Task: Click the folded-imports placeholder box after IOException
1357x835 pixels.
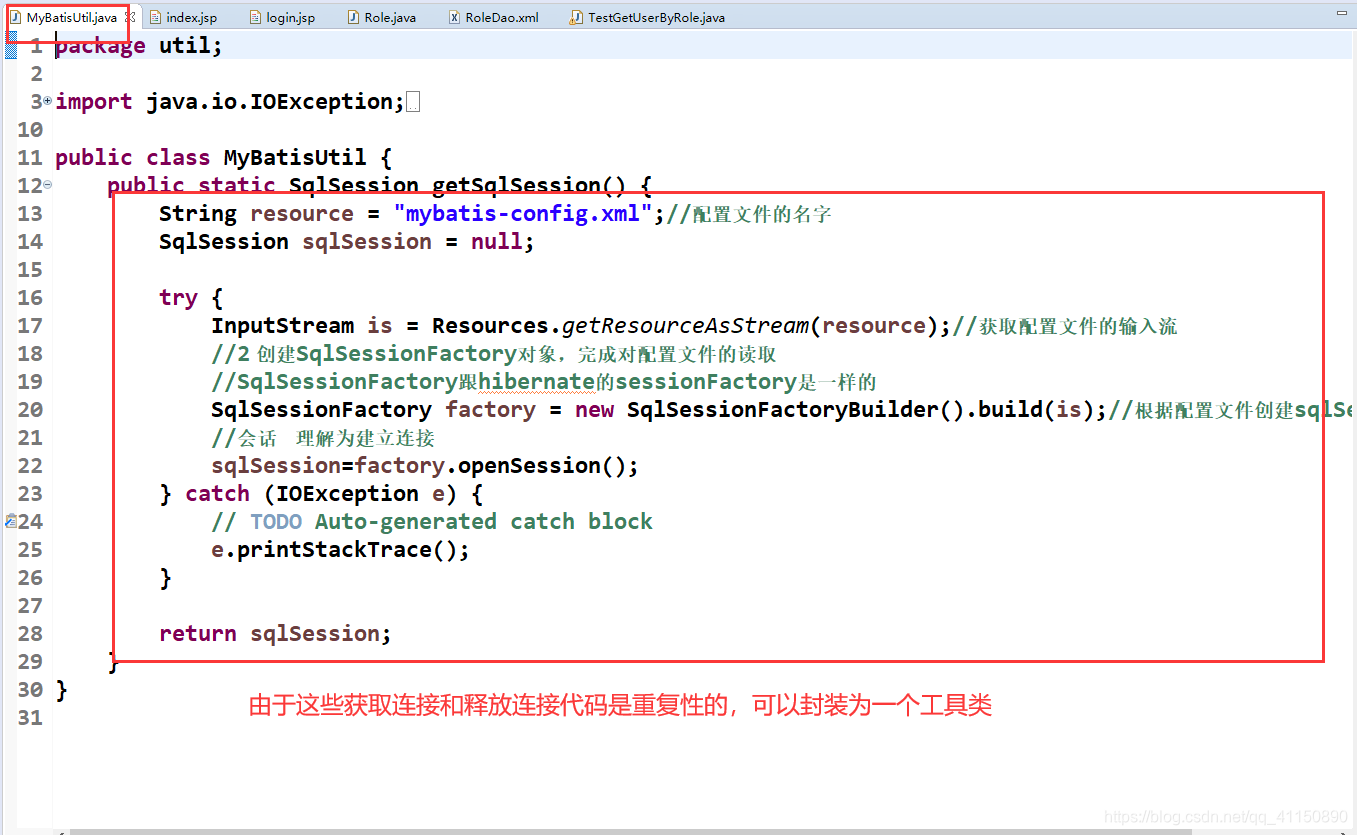Action: pos(414,102)
